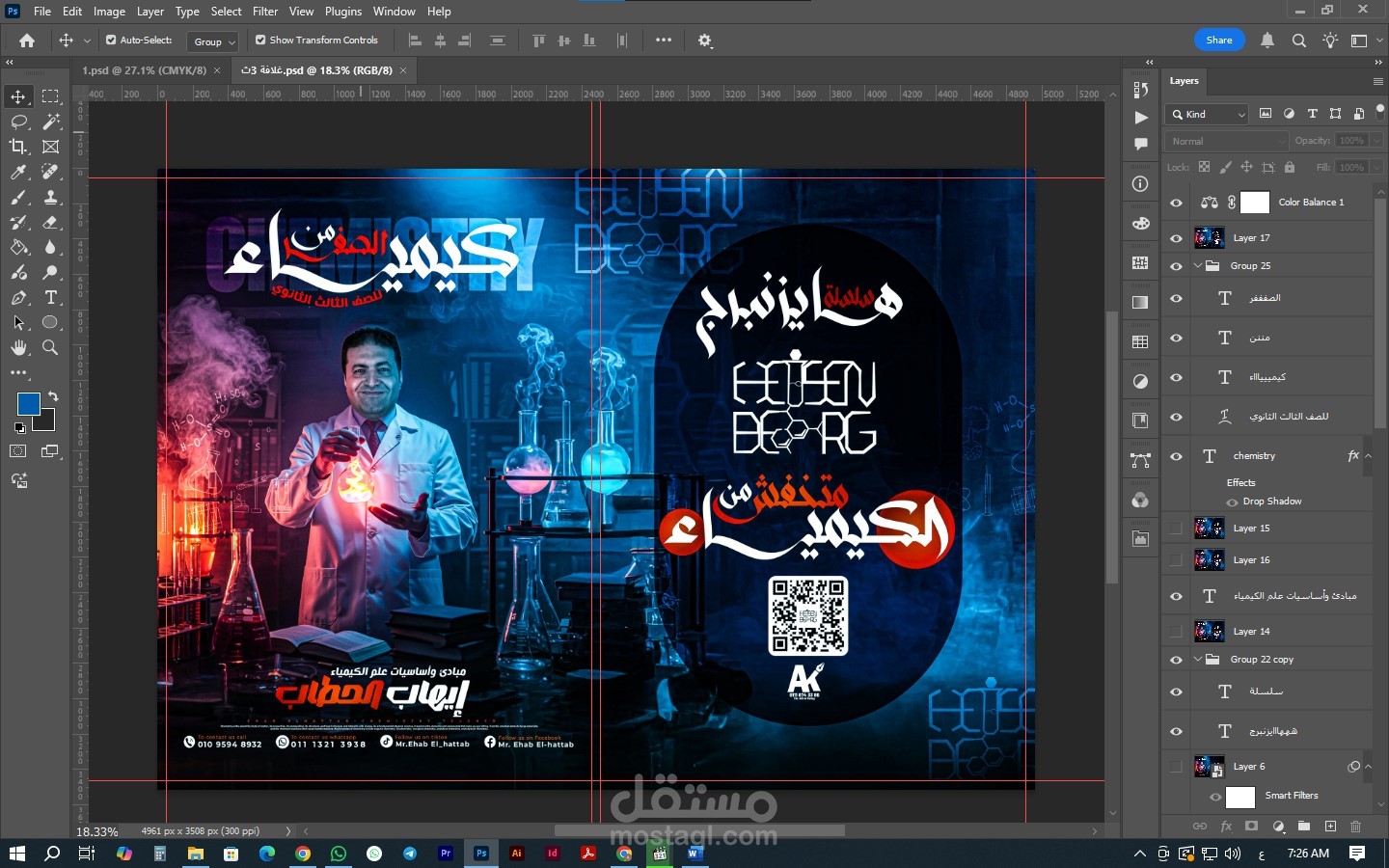
Task: Open the Filter menu
Action: (x=265, y=12)
